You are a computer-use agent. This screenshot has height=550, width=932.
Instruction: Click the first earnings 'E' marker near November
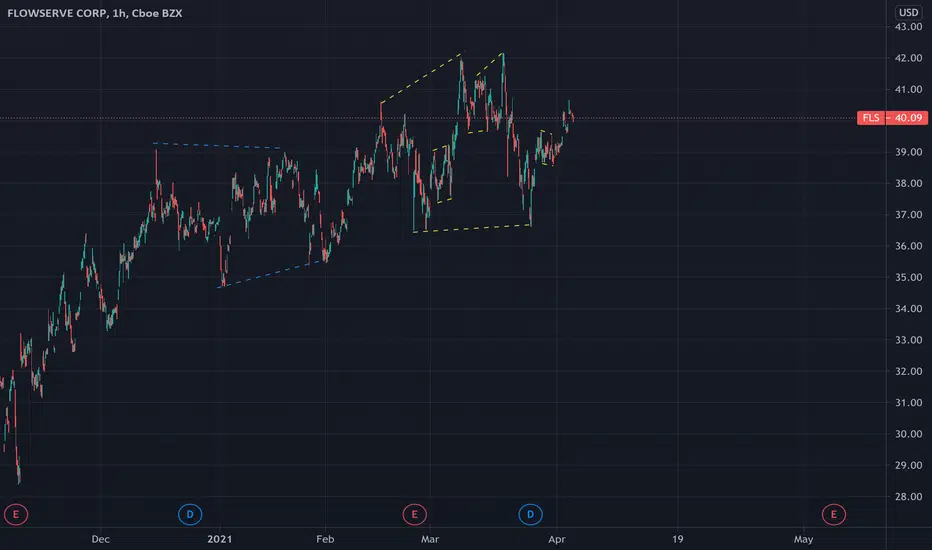(x=16, y=514)
